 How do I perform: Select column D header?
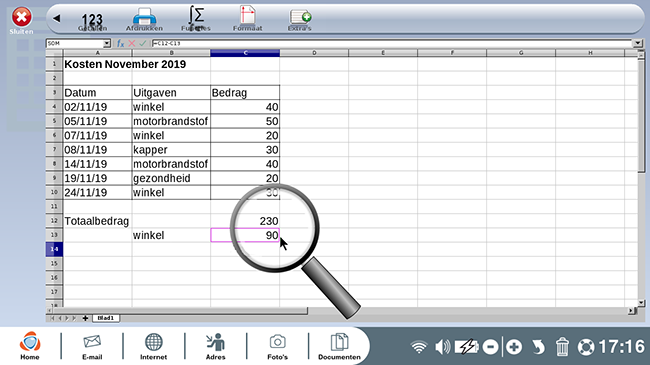pyautogui.click(x=314, y=53)
